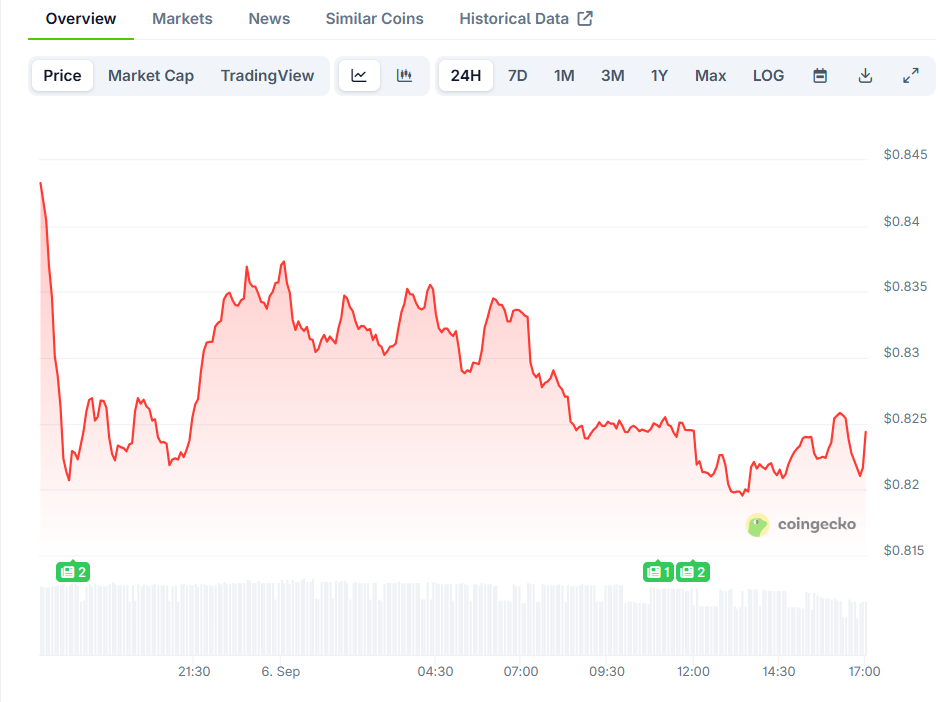Set chart range to 1M
This screenshot has width=940, height=702.
pos(564,76)
